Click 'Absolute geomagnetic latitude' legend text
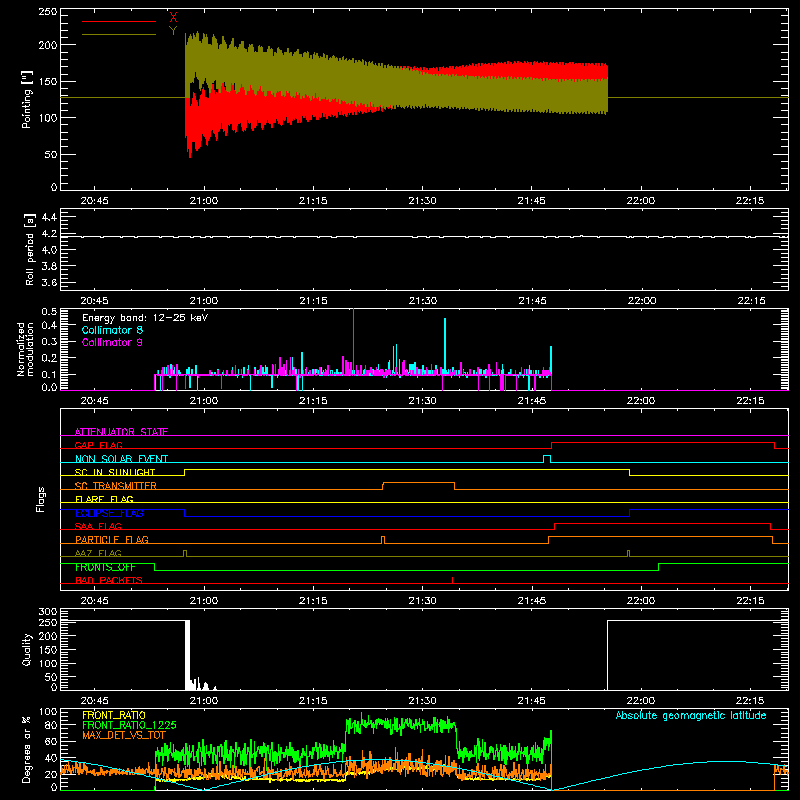The image size is (800, 800). (691, 715)
